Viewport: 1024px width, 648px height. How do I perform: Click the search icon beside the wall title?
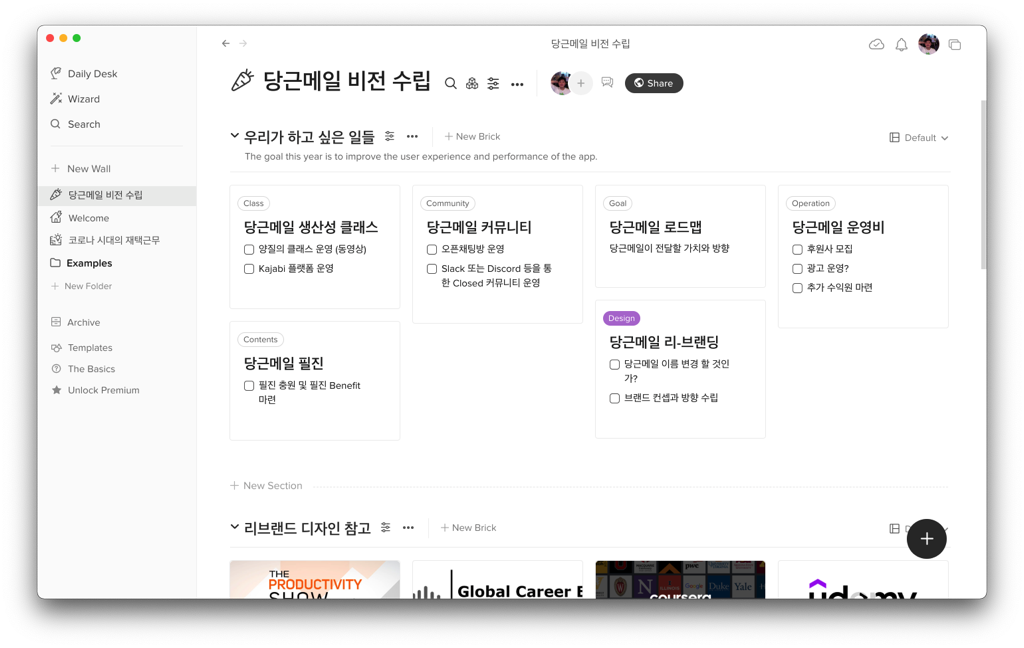[x=451, y=84]
